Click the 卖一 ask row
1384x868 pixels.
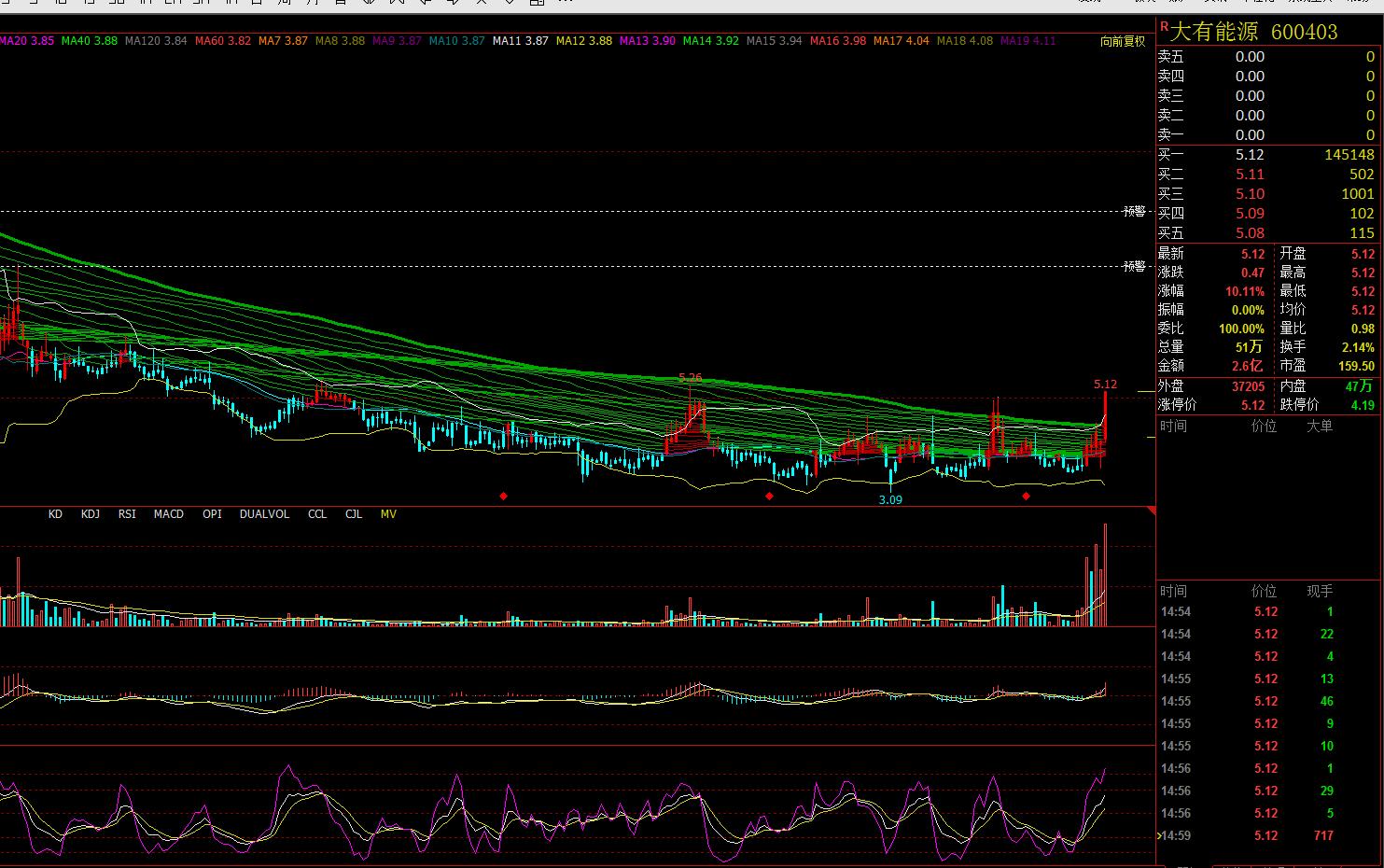[1266, 135]
